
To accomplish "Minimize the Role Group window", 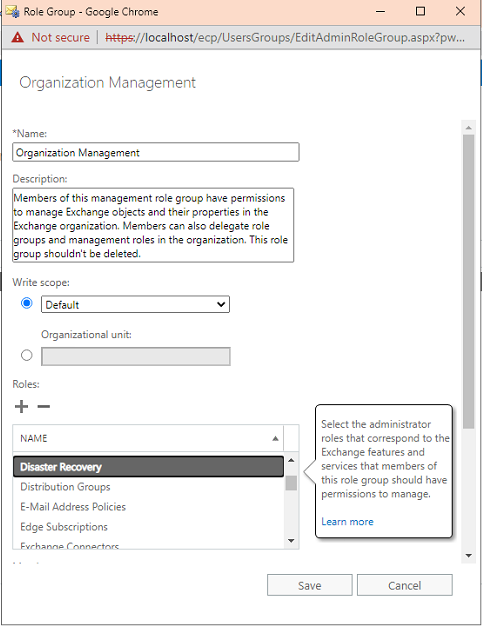I will pos(381,12).
